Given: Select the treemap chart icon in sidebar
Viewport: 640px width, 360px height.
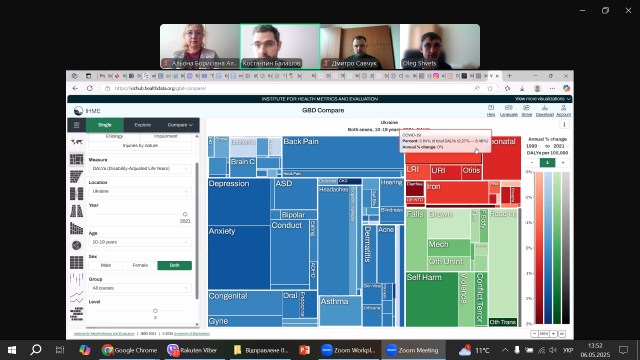Looking at the screenshot, I should point(76,159).
